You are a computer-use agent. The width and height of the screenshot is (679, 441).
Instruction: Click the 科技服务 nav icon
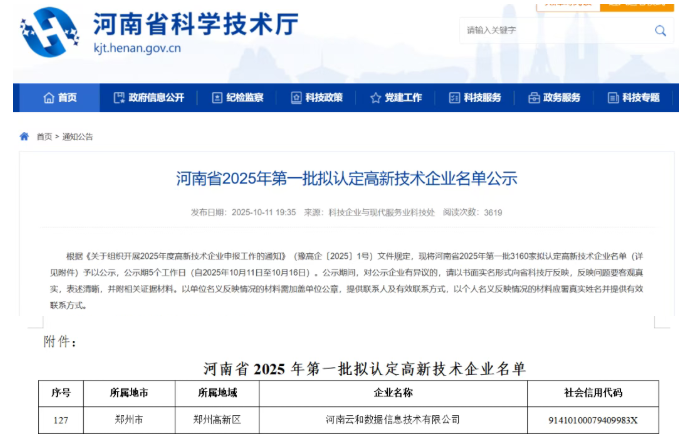[454, 98]
